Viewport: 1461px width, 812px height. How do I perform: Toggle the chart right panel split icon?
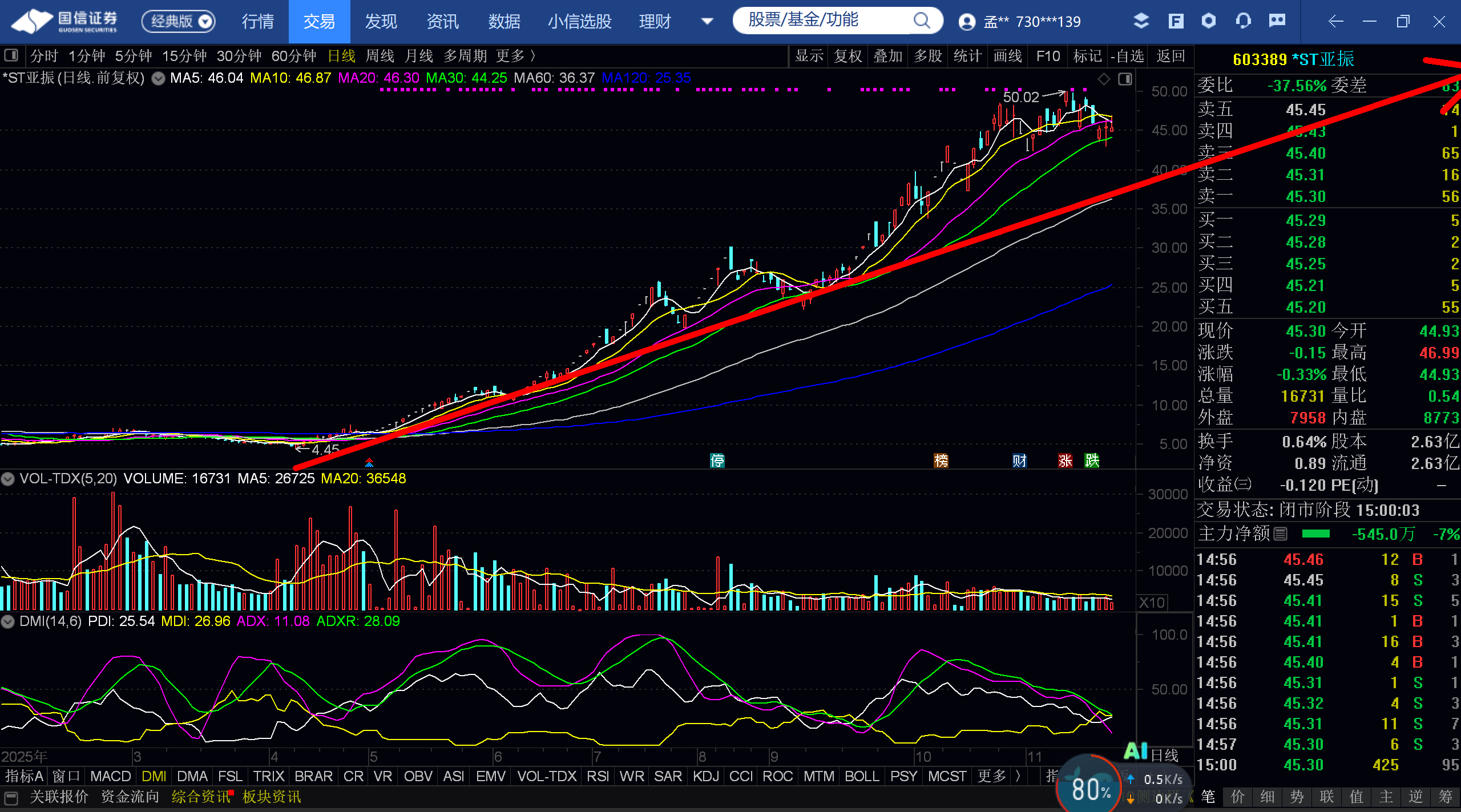(x=1125, y=79)
